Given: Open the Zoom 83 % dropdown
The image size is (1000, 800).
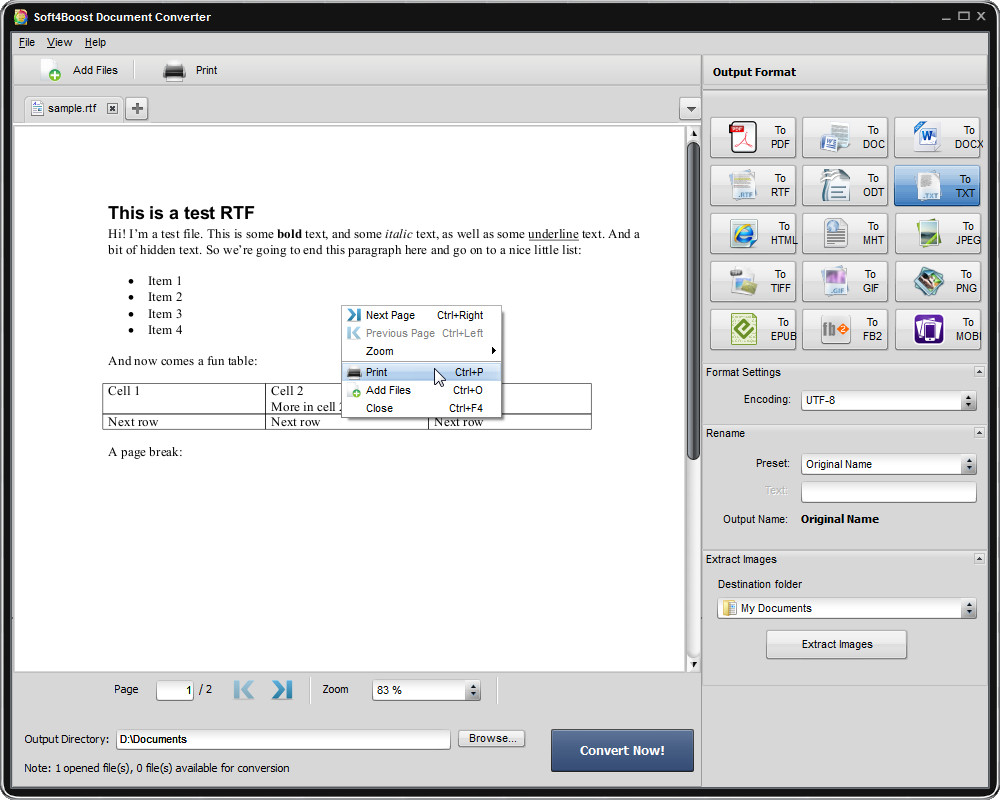Looking at the screenshot, I should pyautogui.click(x=426, y=690).
